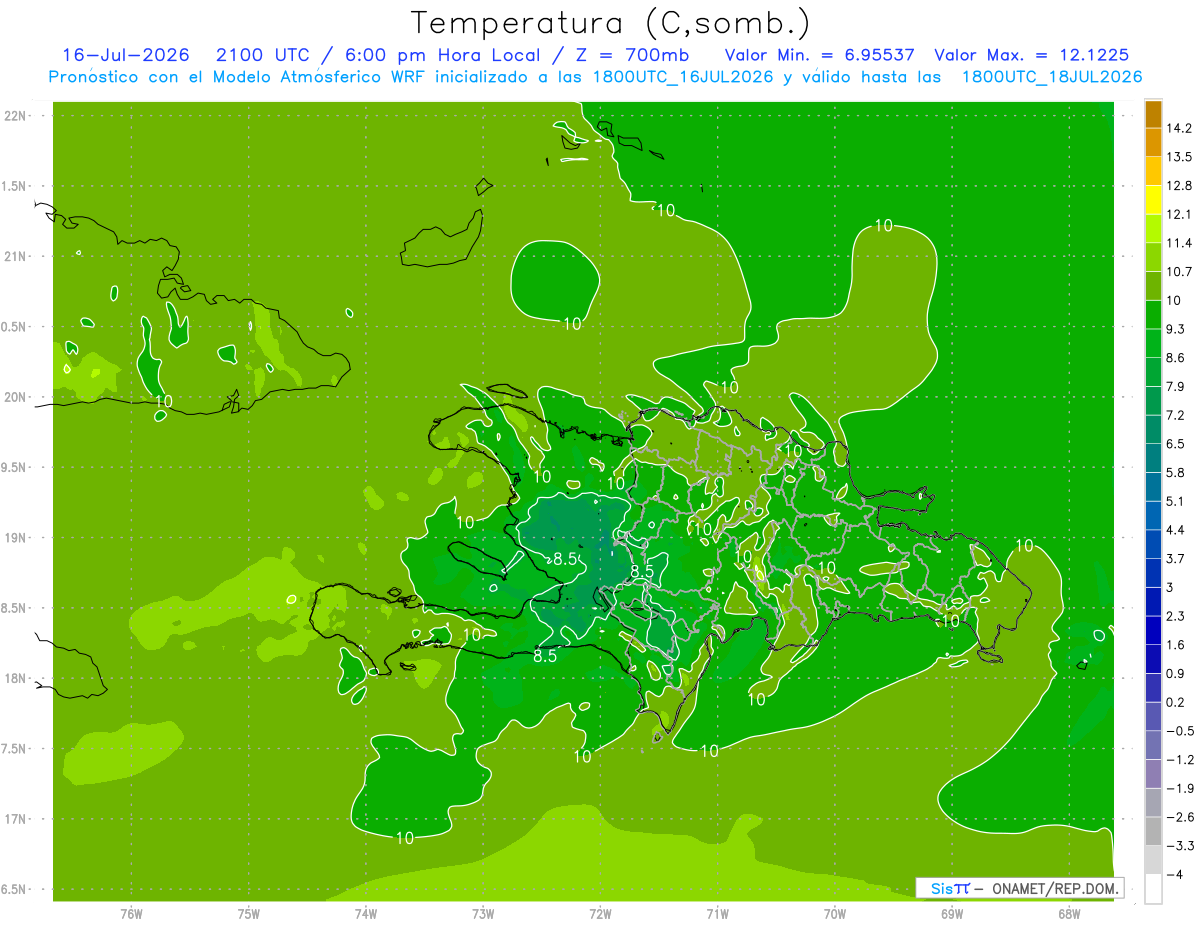Click 'Valor Max. = 12.1225' text

point(1033,55)
